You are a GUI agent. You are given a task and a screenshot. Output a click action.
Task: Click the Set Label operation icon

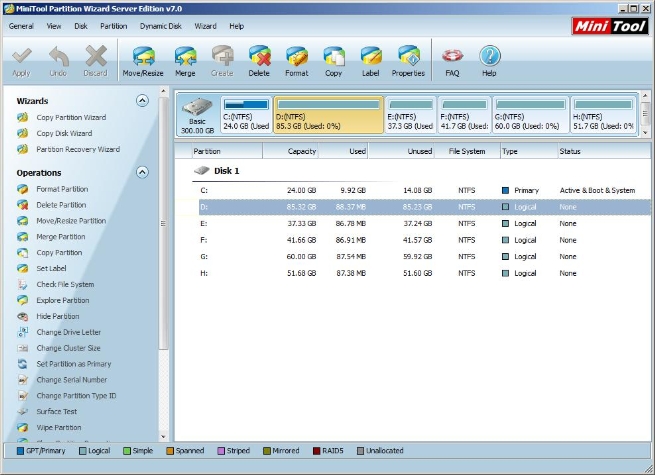pyautogui.click(x=23, y=269)
